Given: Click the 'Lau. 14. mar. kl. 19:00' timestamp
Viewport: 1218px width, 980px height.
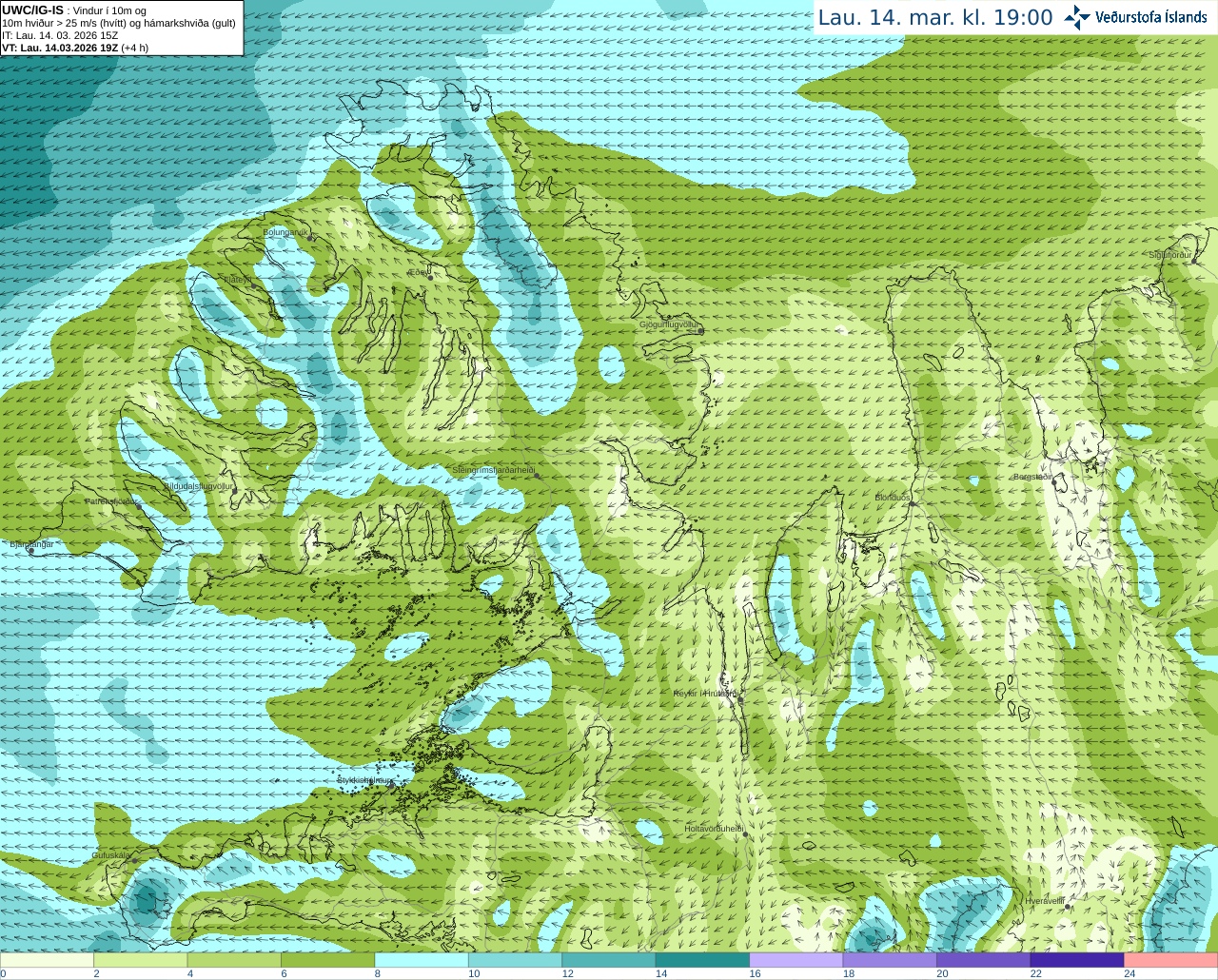Looking at the screenshot, I should [x=935, y=17].
